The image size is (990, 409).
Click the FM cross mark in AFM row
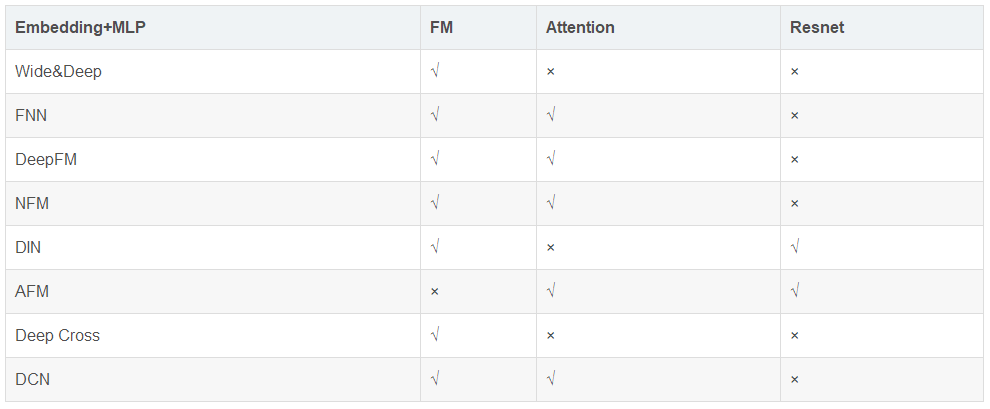pyautogui.click(x=435, y=292)
